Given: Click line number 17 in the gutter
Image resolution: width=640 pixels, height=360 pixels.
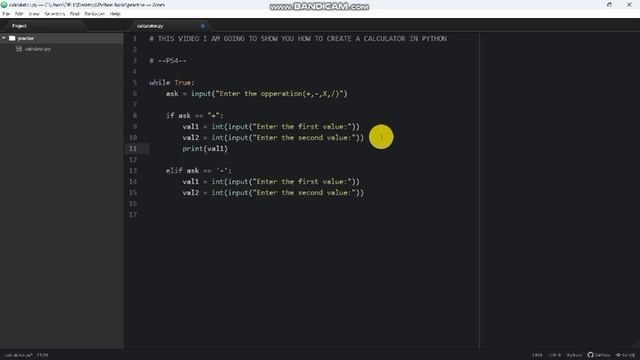Looking at the screenshot, I should (x=133, y=215).
